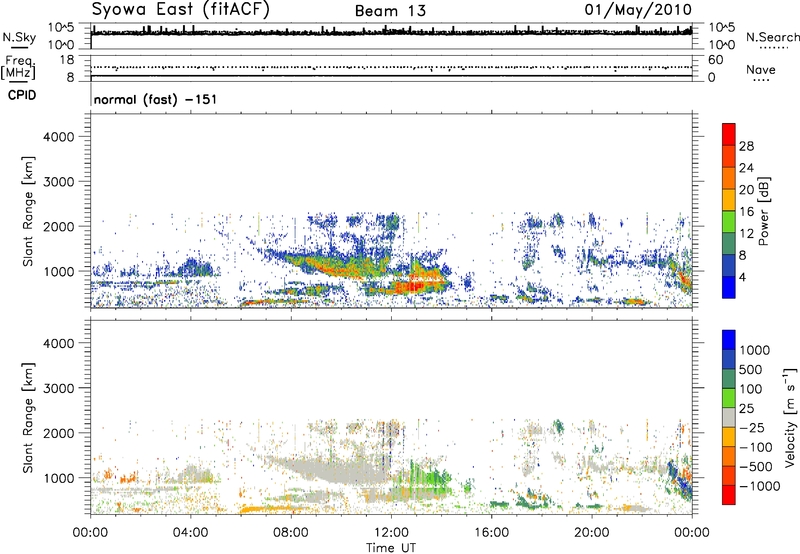Click the bright green 25-100 velocity swatch
The width and height of the screenshot is (800, 554).
pyautogui.click(x=729, y=397)
